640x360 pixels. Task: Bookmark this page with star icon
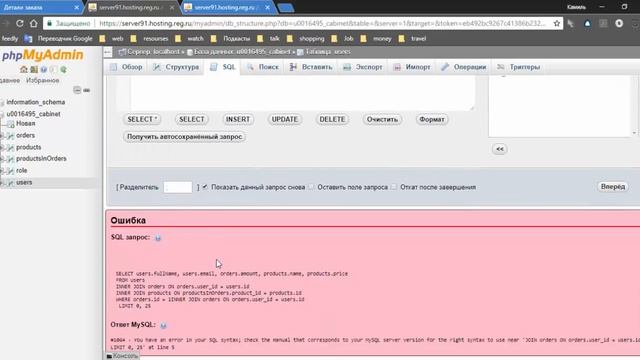pyautogui.click(x=557, y=24)
